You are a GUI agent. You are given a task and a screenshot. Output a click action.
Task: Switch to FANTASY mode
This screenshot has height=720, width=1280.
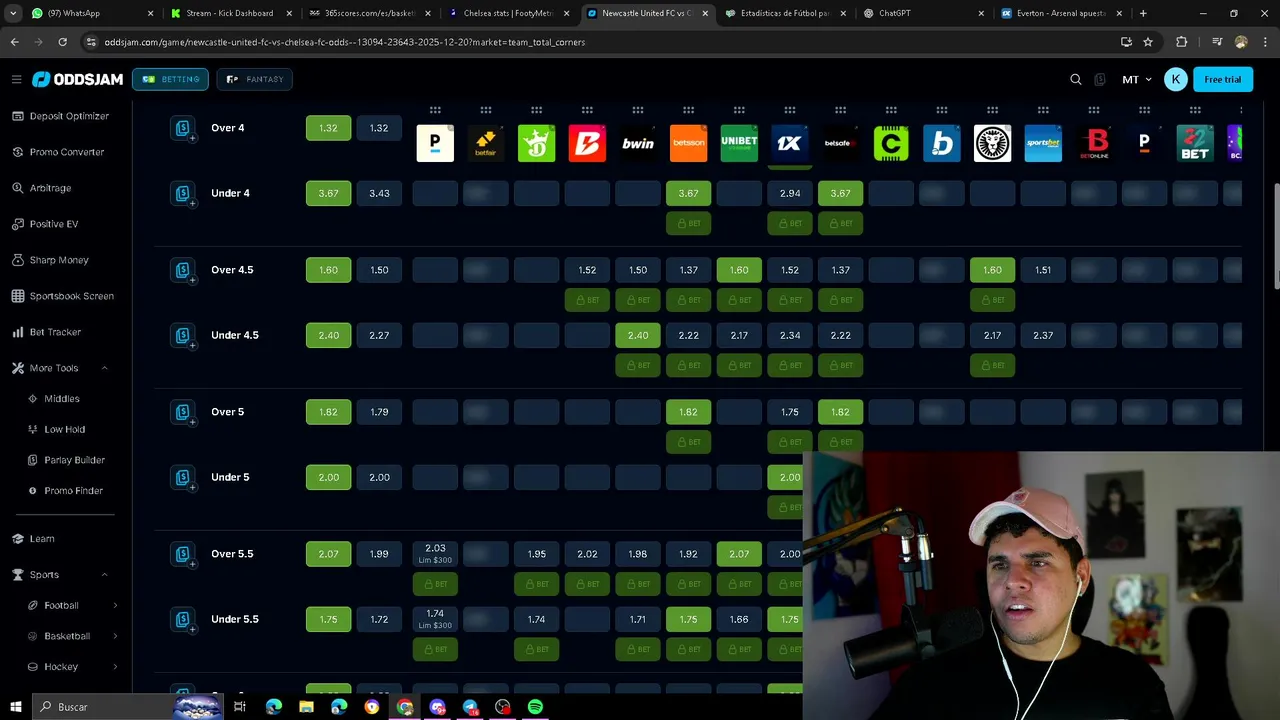pos(255,79)
